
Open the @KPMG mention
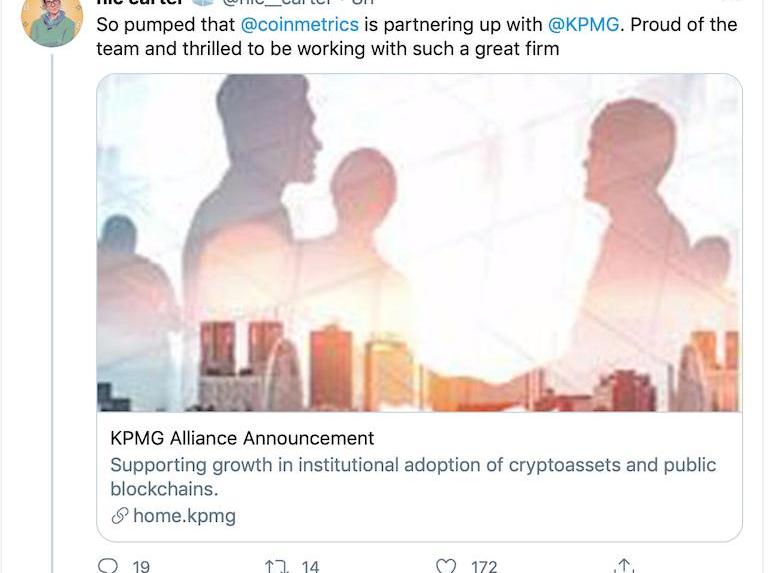tap(583, 24)
